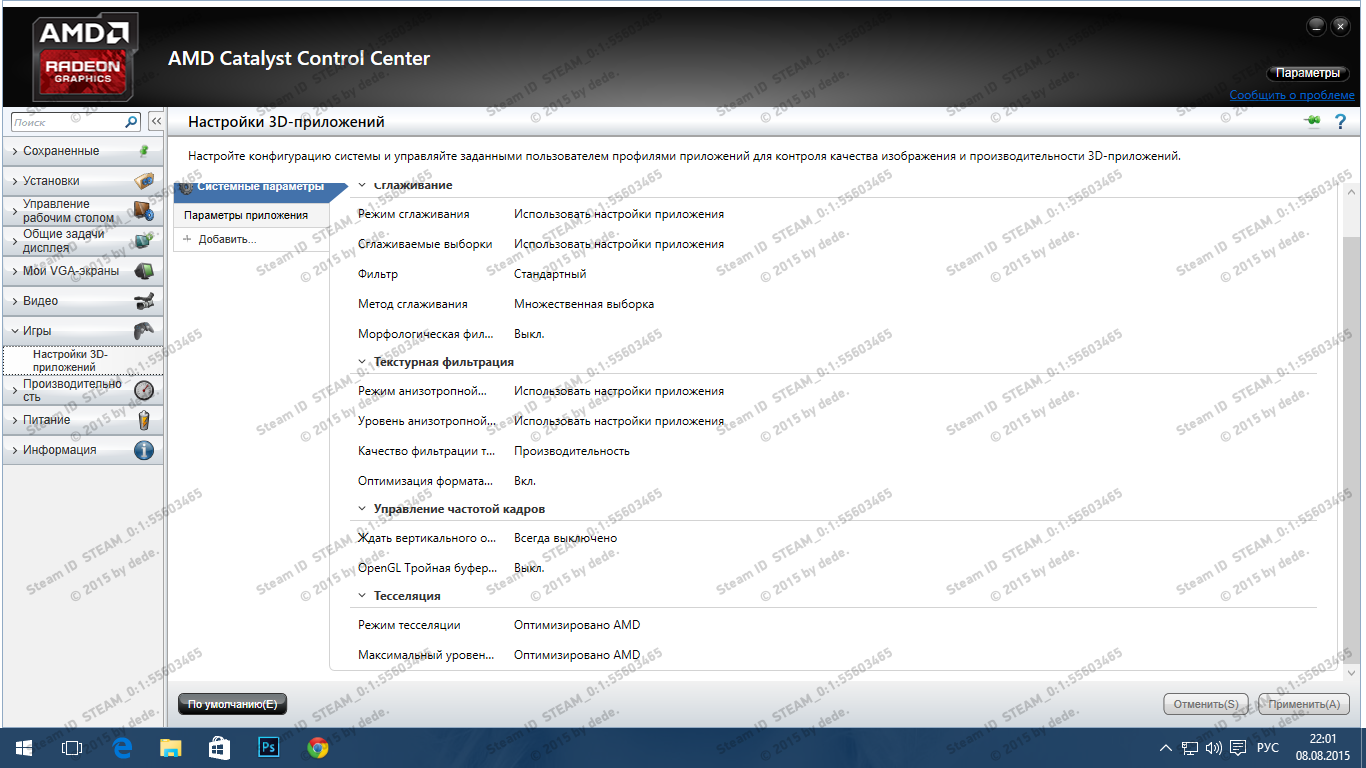Collapse sidebar with double-arrow icon
This screenshot has height=768, width=1366.
(x=156, y=122)
